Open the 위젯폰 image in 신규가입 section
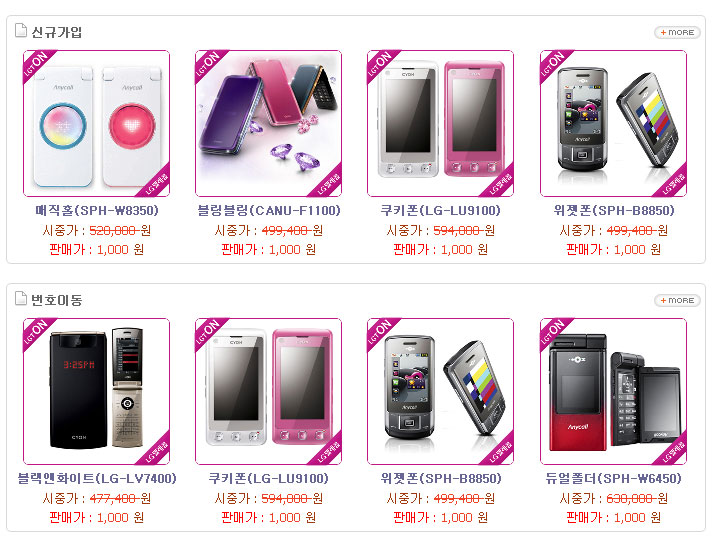This screenshot has width=715, height=545. pos(613,124)
